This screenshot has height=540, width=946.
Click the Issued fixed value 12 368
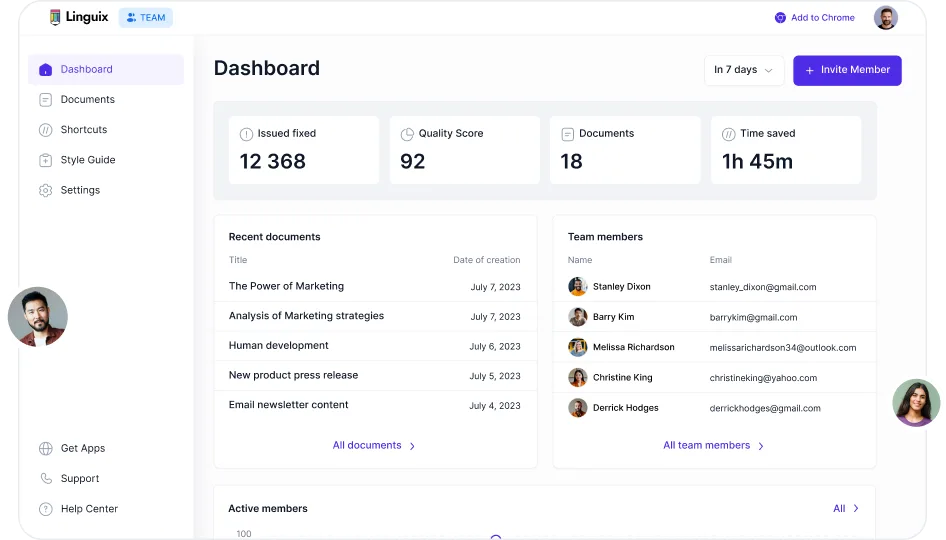tap(273, 162)
